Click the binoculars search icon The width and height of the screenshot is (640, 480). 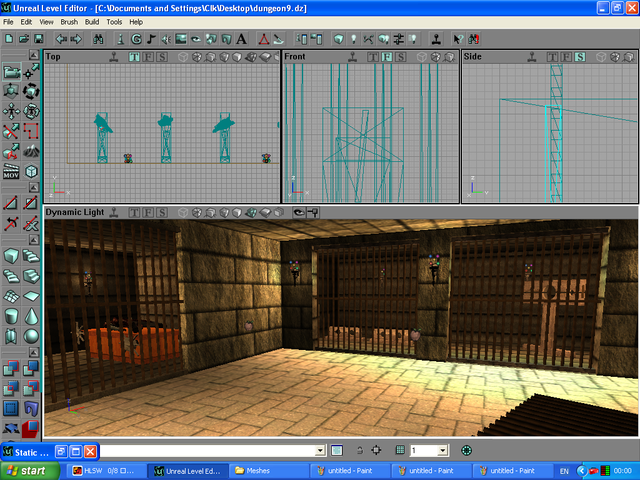click(x=99, y=39)
